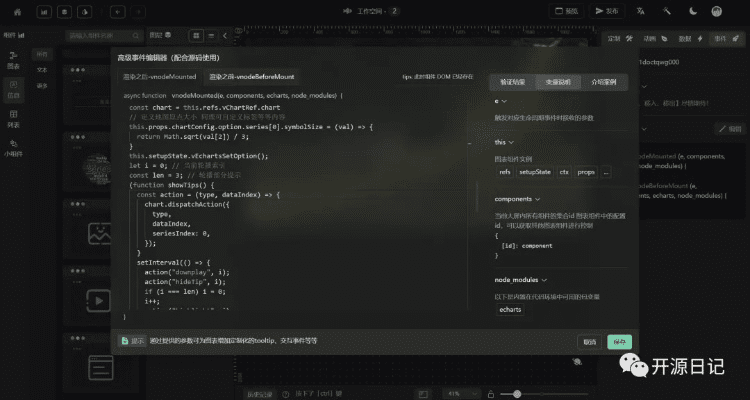Select the 验证结果 validation result tab

tap(513, 82)
